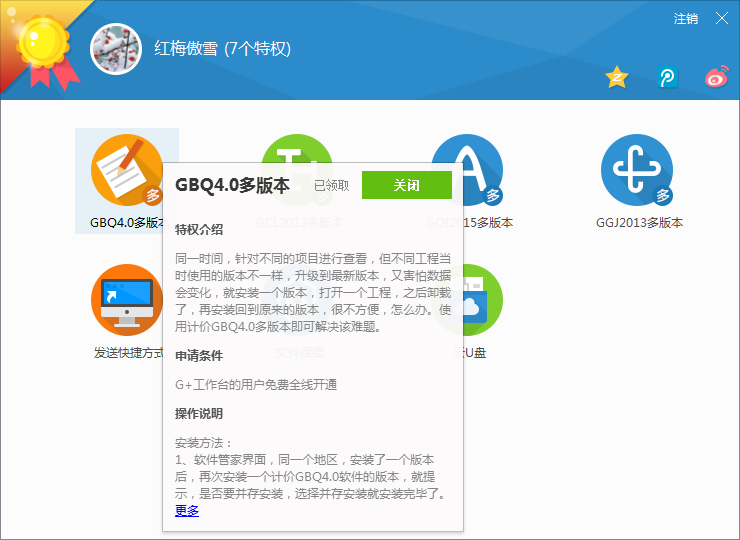Close the window with the X button
The width and height of the screenshot is (740, 540).
click(722, 18)
